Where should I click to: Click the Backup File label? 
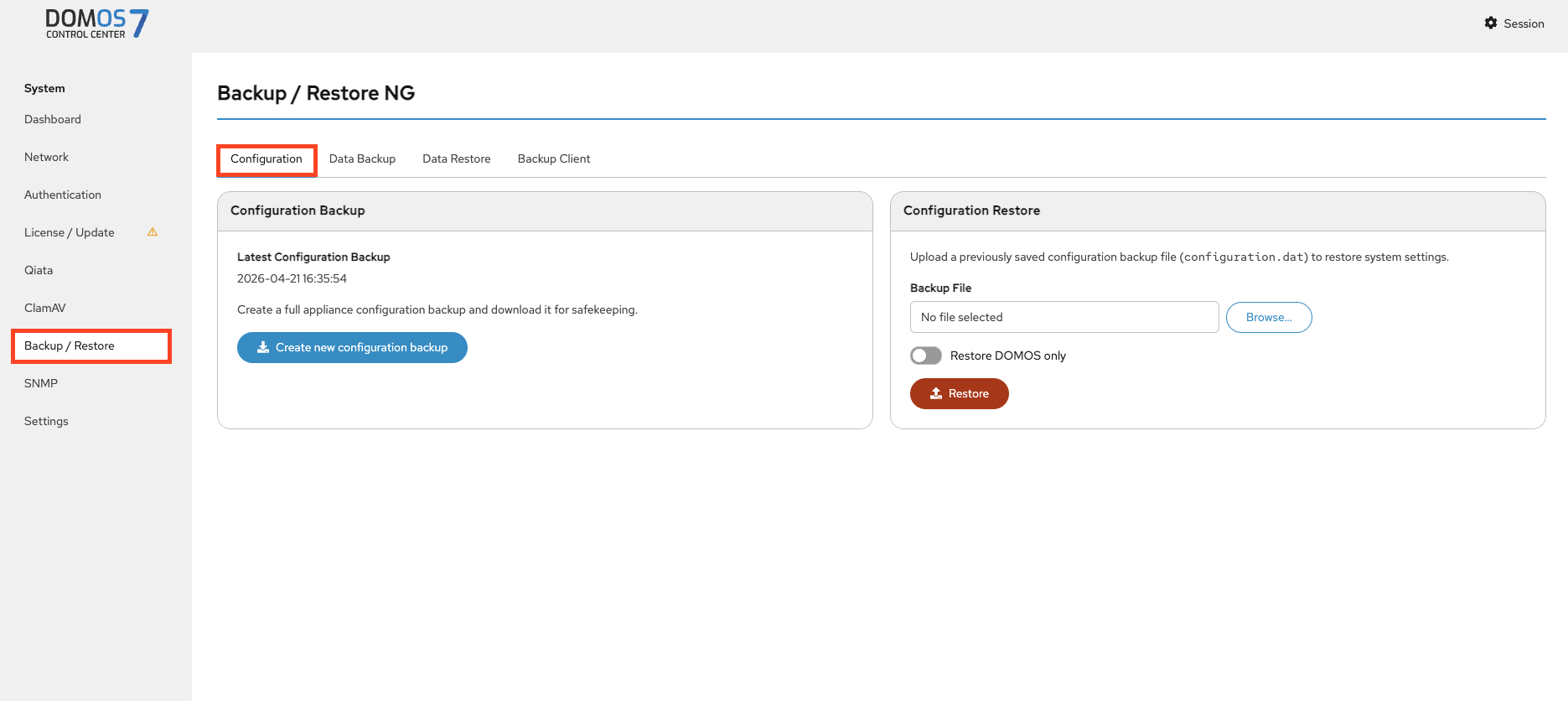940,288
